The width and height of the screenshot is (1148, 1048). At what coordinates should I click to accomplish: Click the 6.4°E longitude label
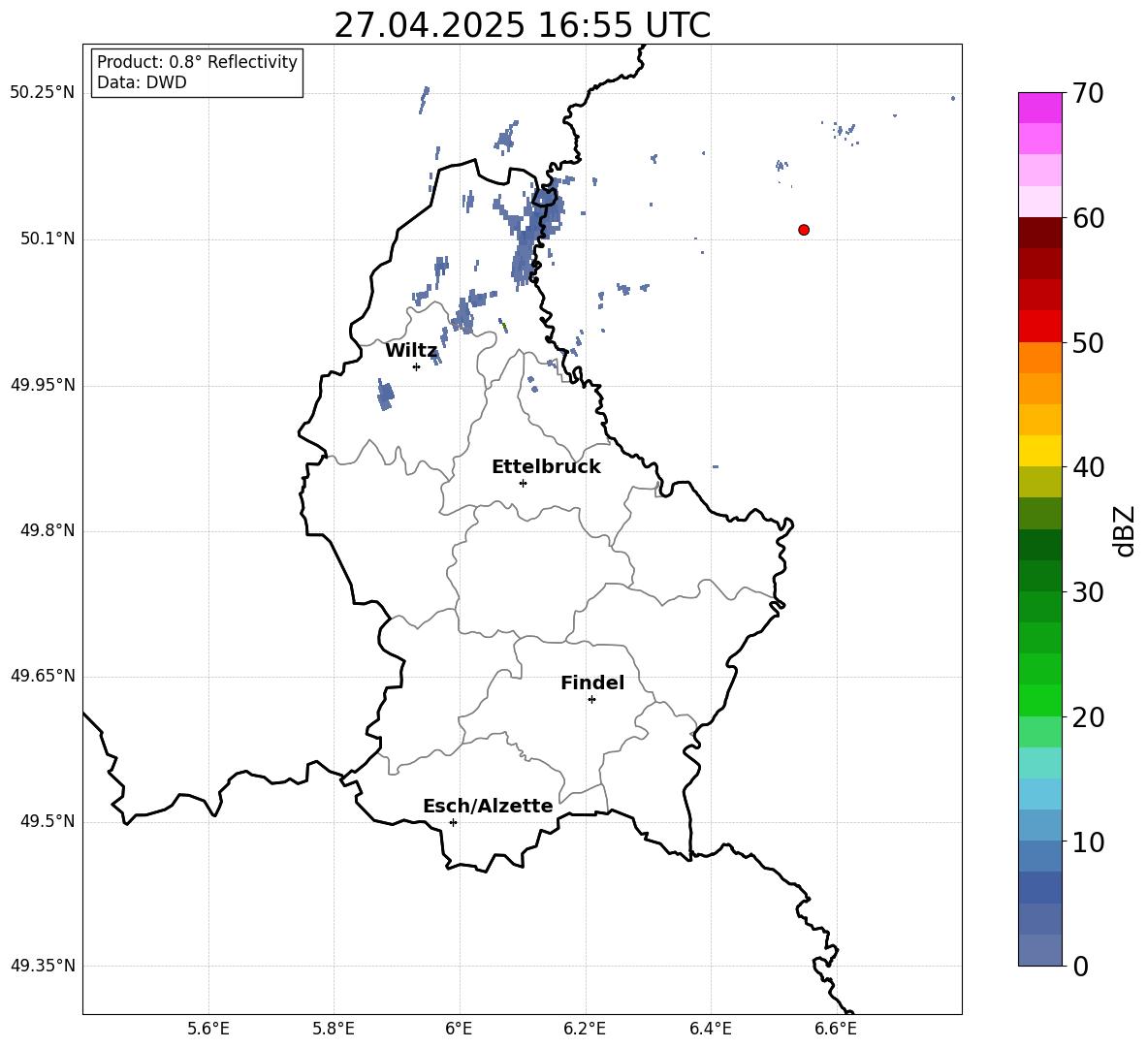[x=710, y=1029]
